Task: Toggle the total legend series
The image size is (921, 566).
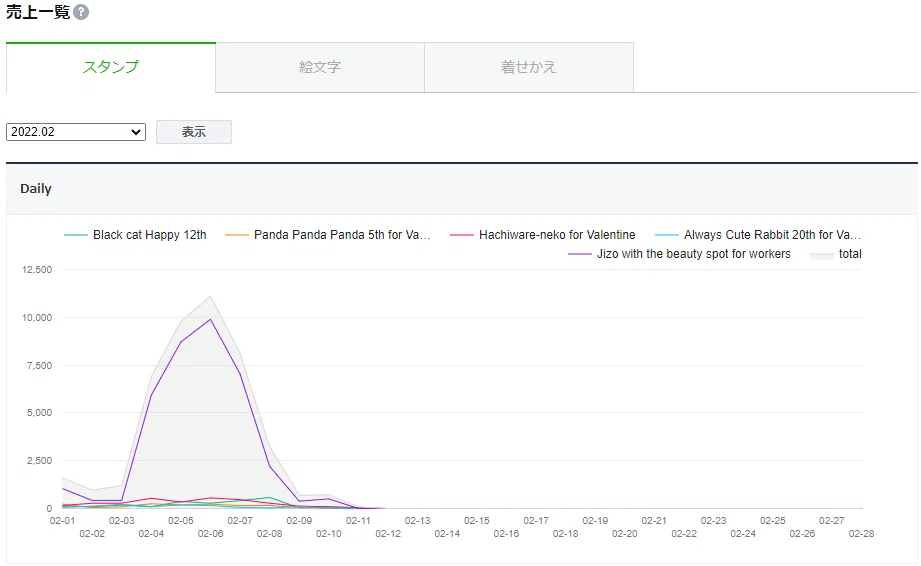Action: coord(836,254)
